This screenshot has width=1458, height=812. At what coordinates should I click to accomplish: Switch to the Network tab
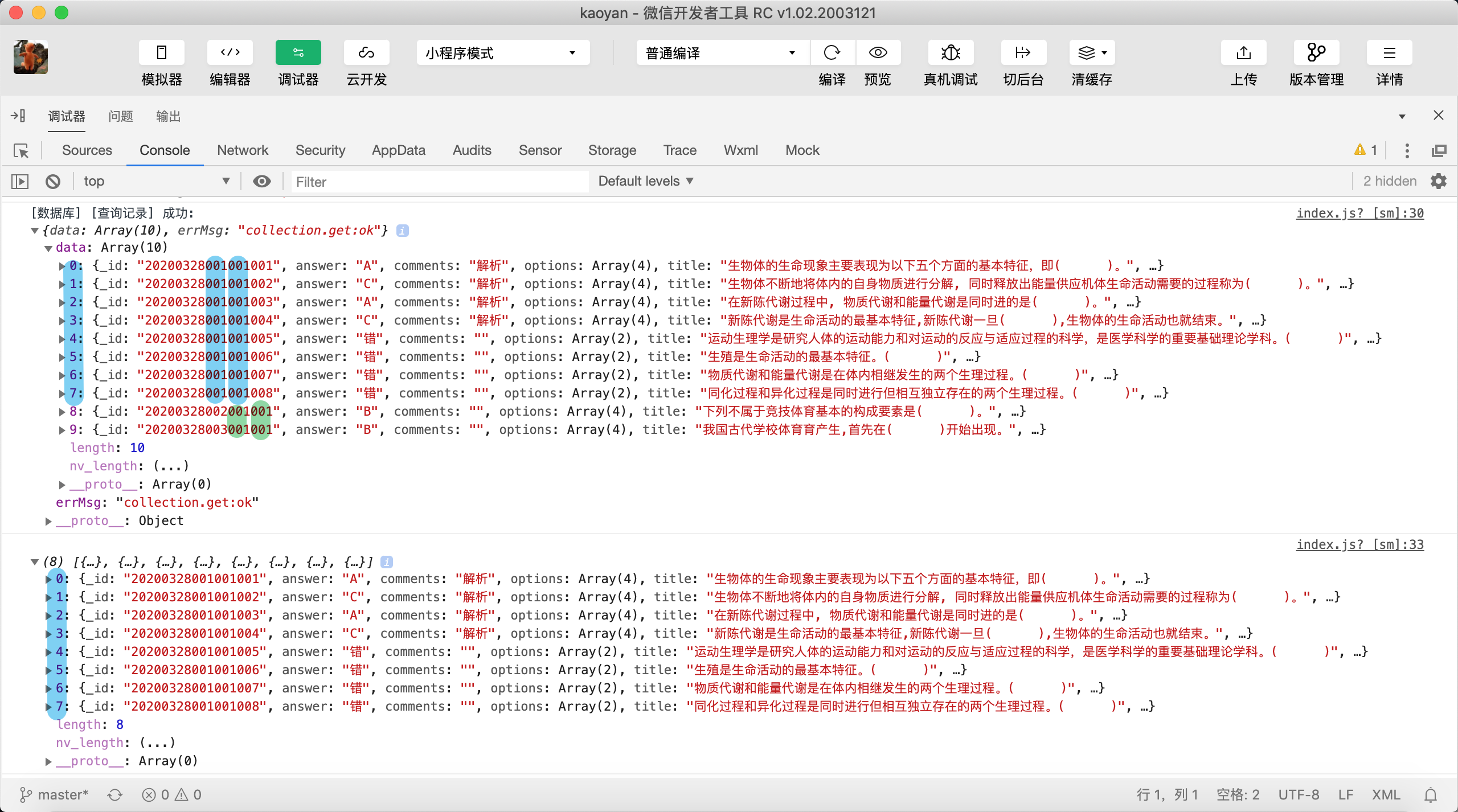pos(242,150)
